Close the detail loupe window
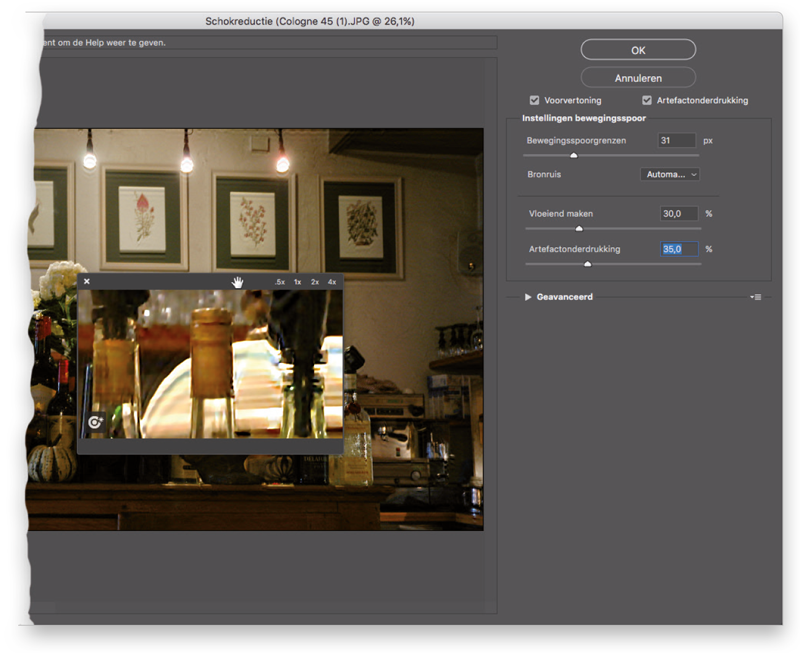 [87, 281]
